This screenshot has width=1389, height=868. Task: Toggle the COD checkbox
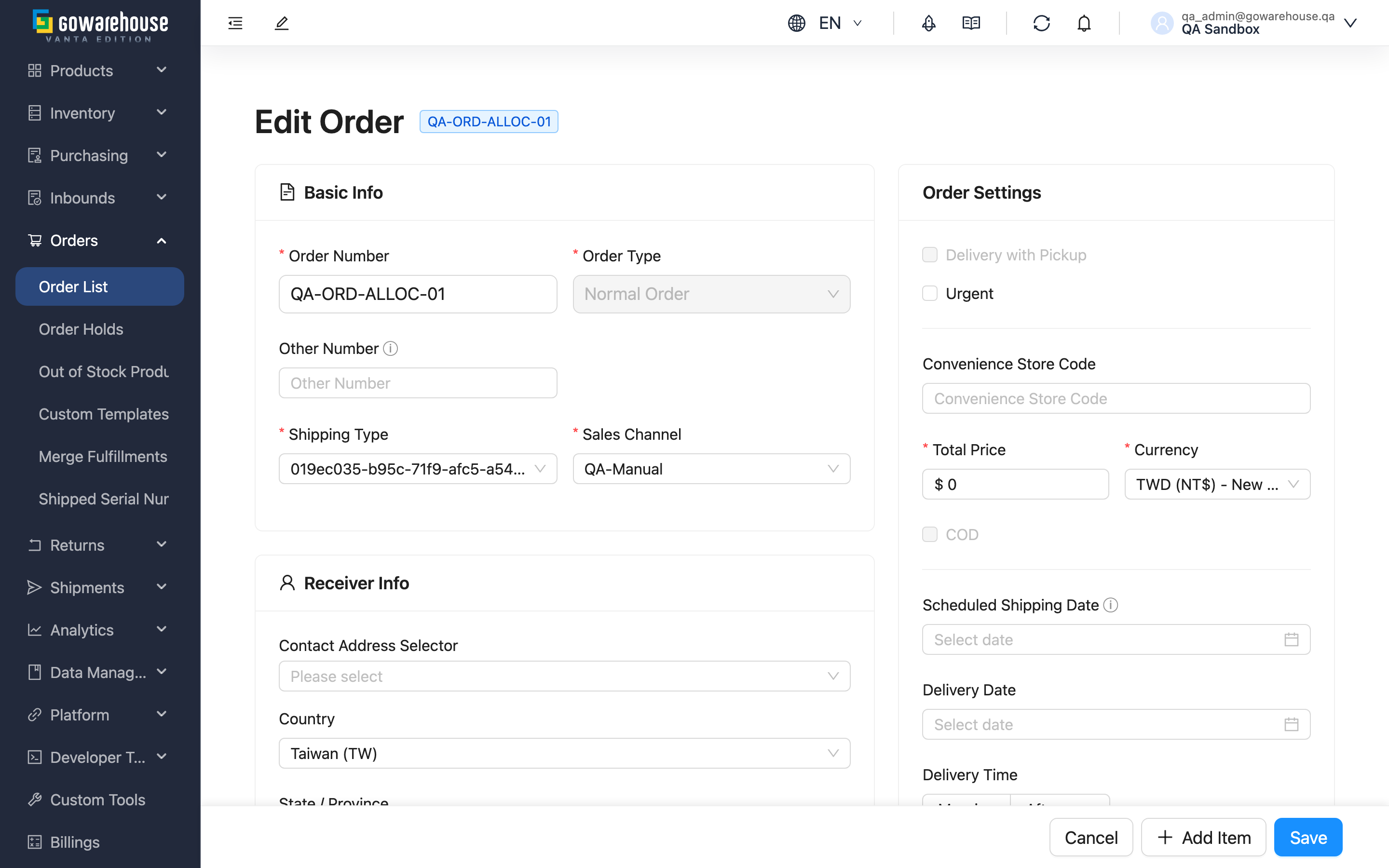pyautogui.click(x=930, y=534)
